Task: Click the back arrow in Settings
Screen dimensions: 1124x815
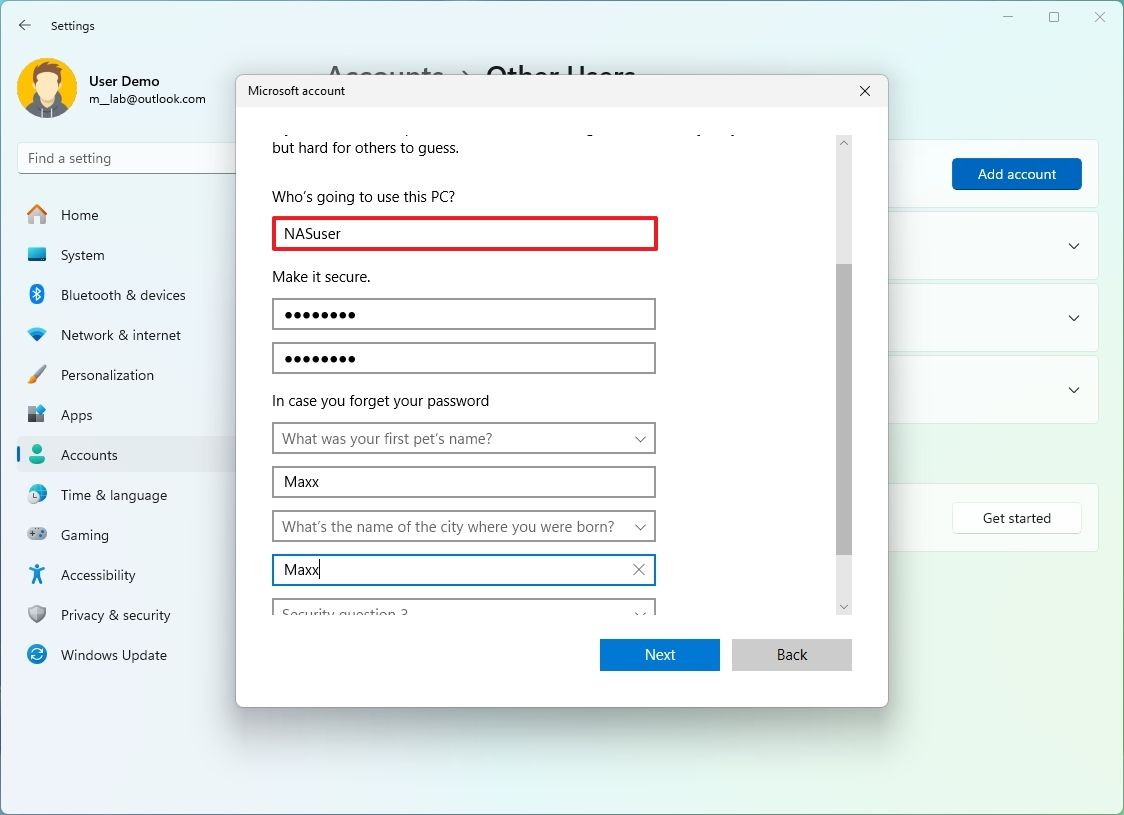Action: [24, 25]
